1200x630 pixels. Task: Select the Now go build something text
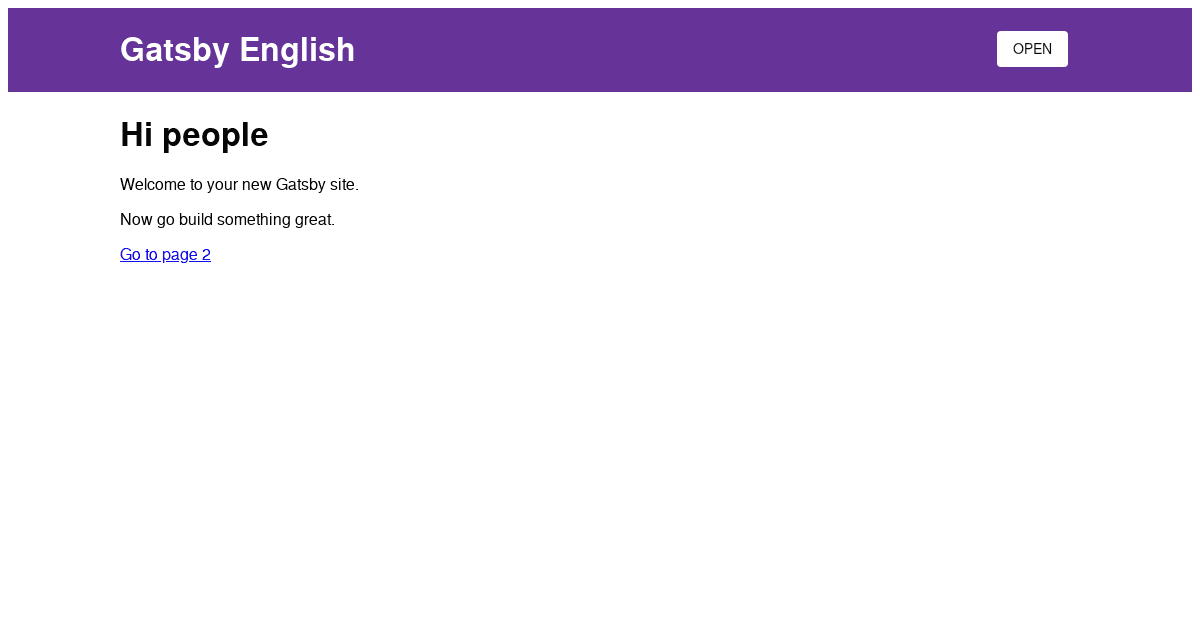[227, 219]
